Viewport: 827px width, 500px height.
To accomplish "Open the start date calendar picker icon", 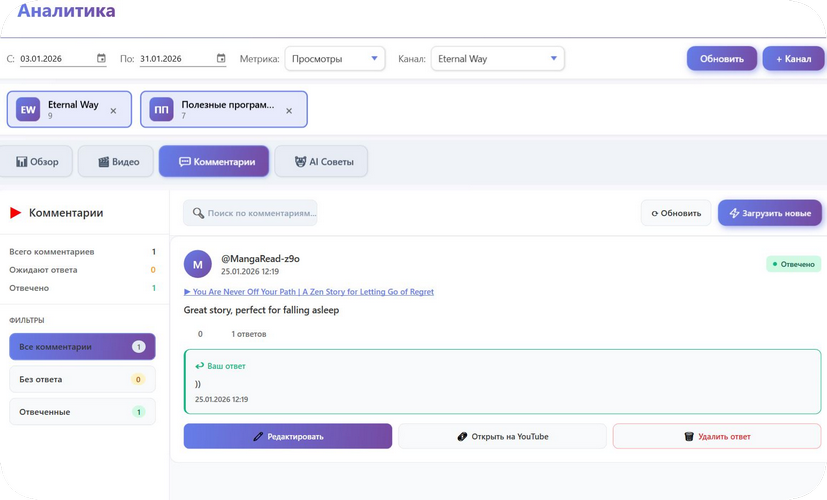I will 101,59.
